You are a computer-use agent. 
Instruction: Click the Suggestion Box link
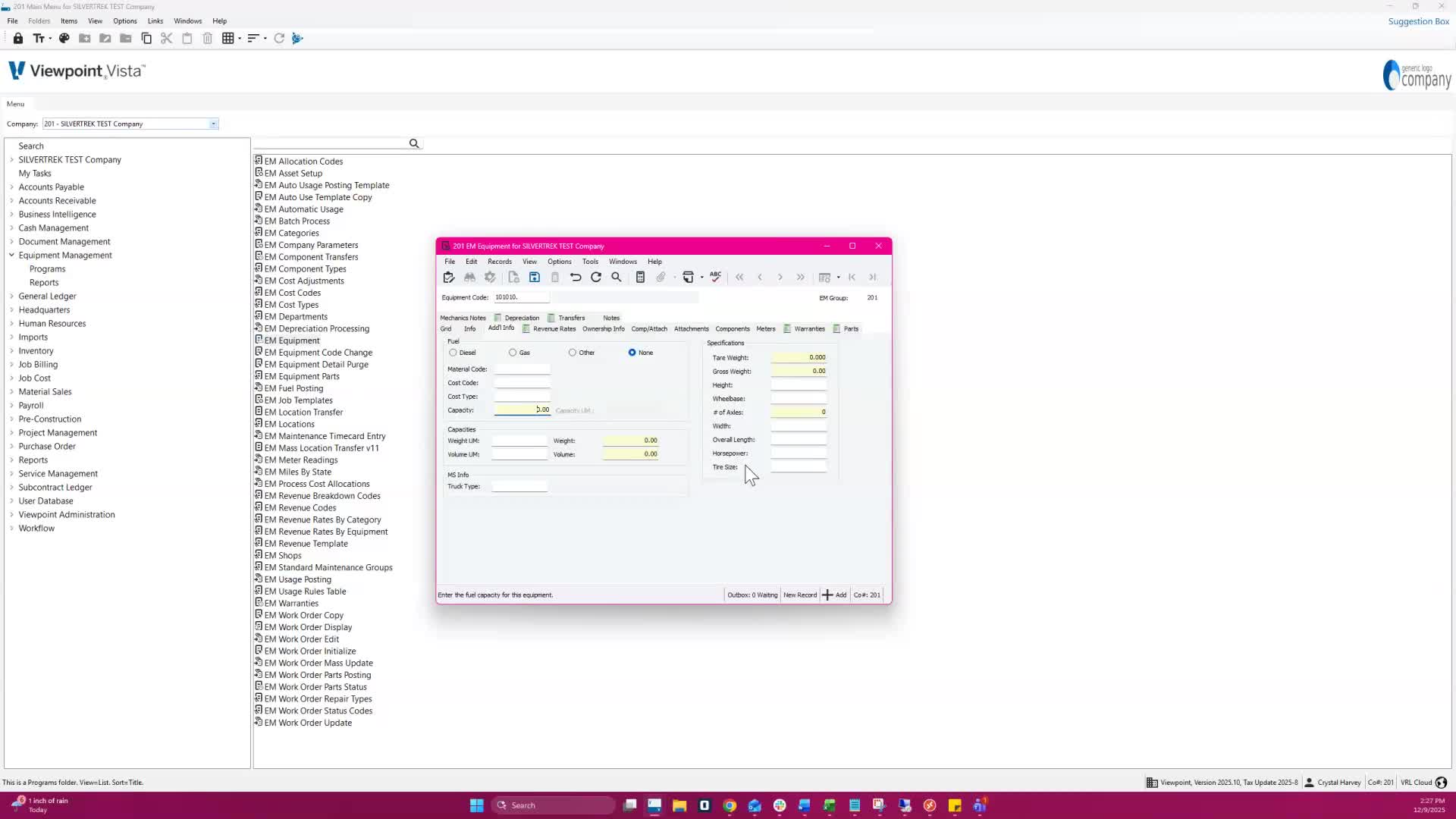pos(1418,21)
